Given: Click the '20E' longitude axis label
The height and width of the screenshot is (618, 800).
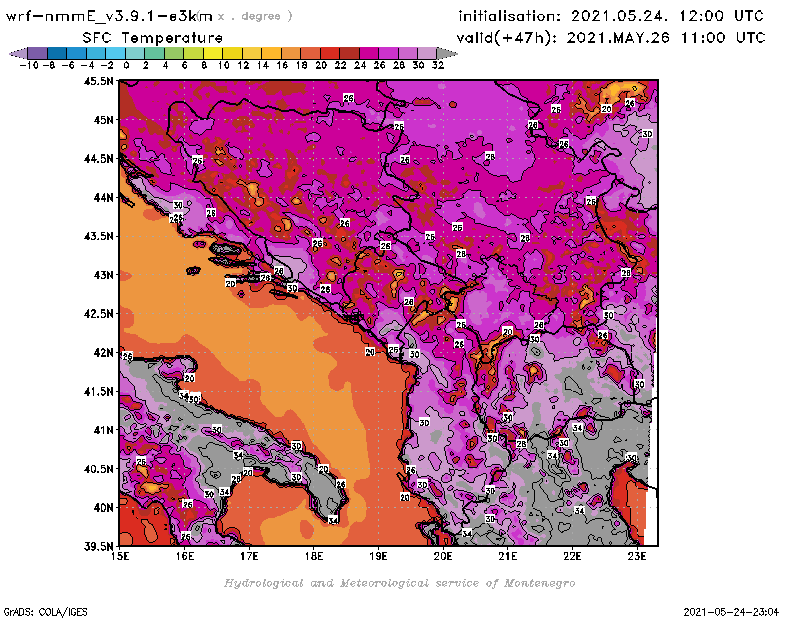Looking at the screenshot, I should pyautogui.click(x=443, y=556).
